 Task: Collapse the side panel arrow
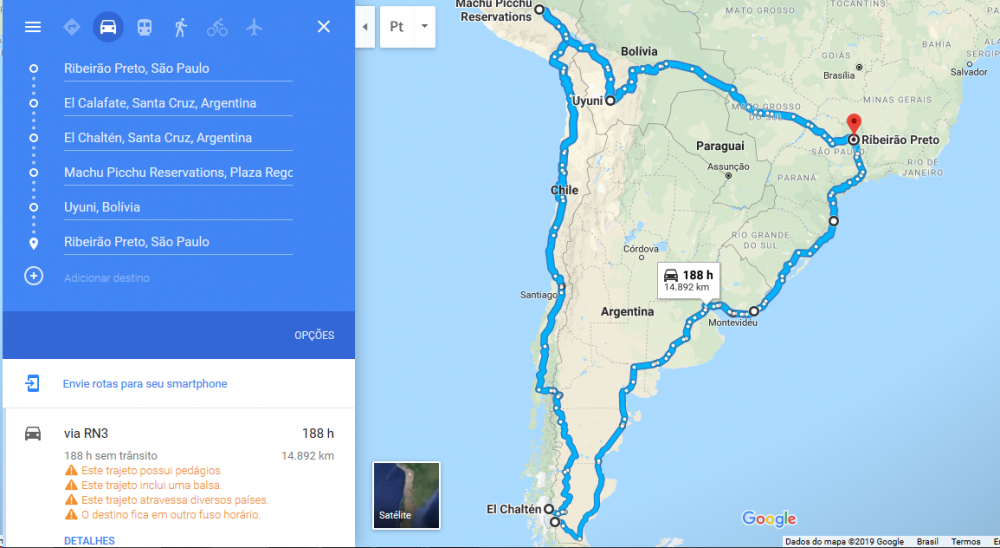(365, 27)
